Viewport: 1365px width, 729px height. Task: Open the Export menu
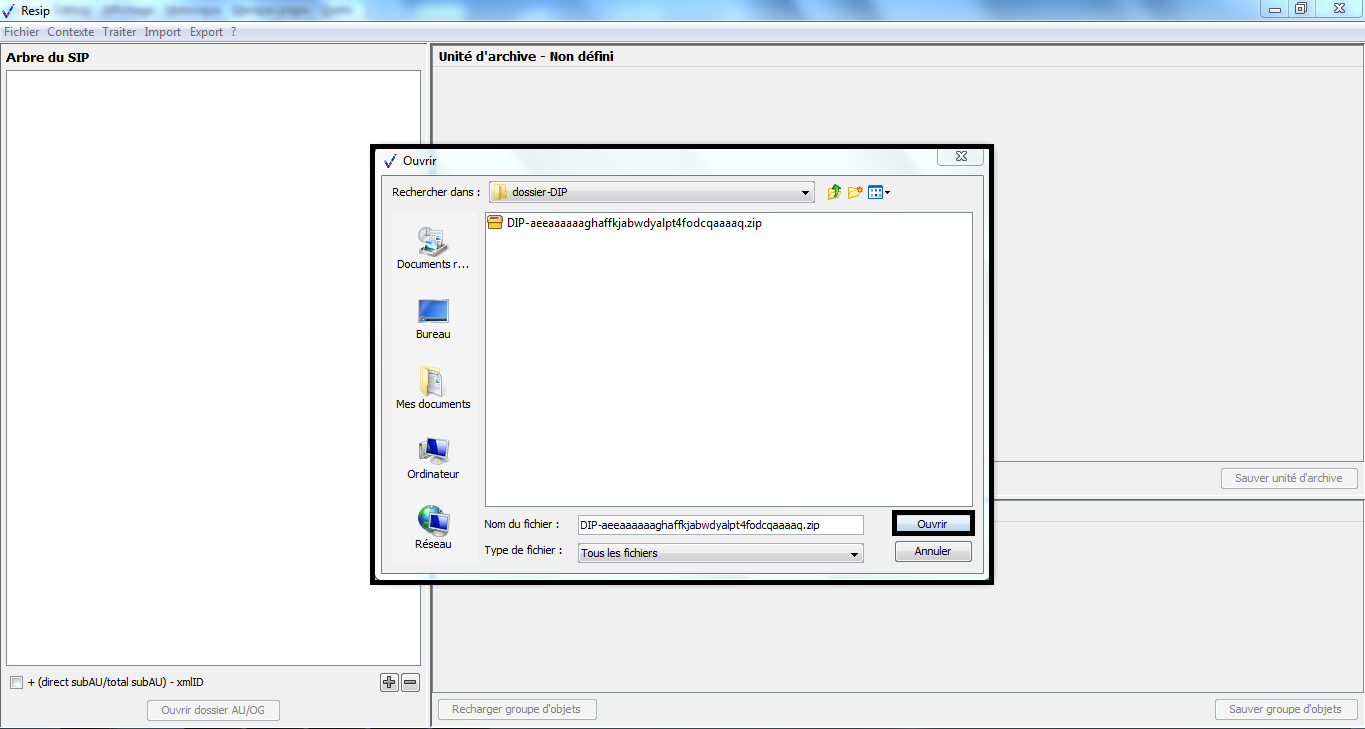coord(206,32)
